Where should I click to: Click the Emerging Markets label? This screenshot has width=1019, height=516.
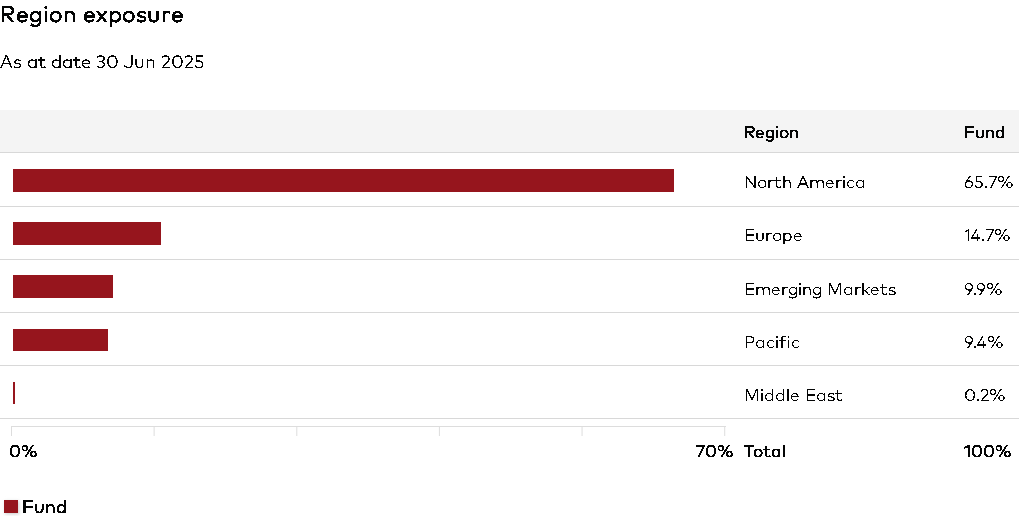(x=820, y=289)
